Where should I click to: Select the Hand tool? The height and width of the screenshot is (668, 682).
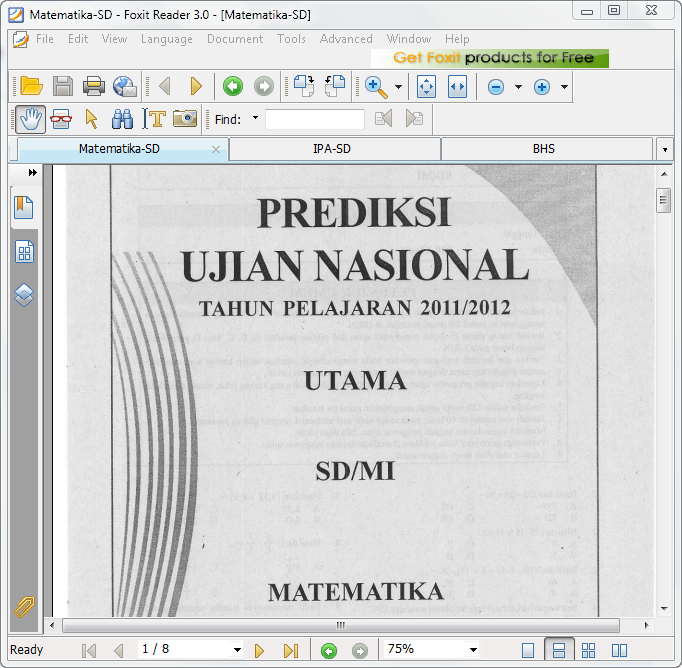click(x=30, y=119)
